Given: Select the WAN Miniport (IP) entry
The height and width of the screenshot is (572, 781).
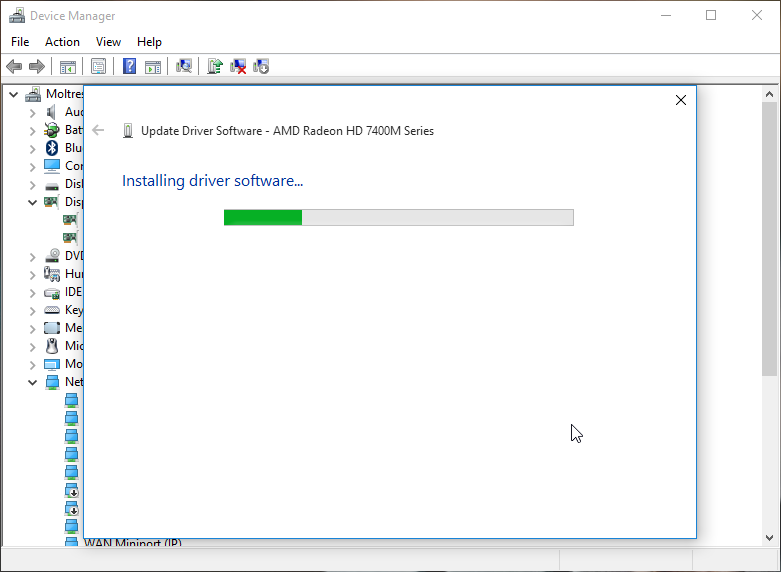Looking at the screenshot, I should click(132, 543).
